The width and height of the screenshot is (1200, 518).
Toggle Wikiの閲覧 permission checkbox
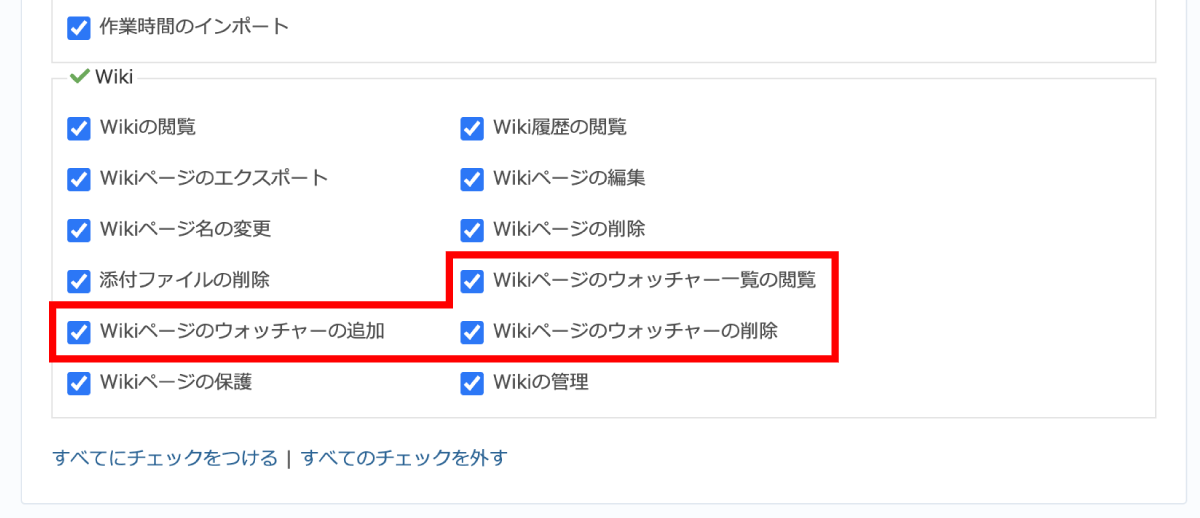[79, 128]
